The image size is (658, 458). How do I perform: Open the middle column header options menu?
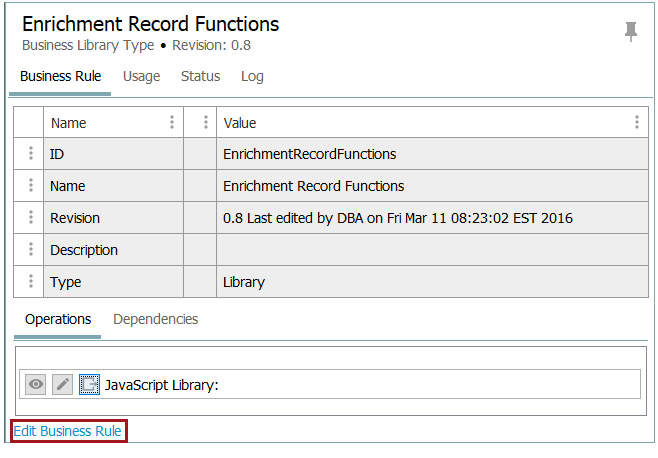205,123
